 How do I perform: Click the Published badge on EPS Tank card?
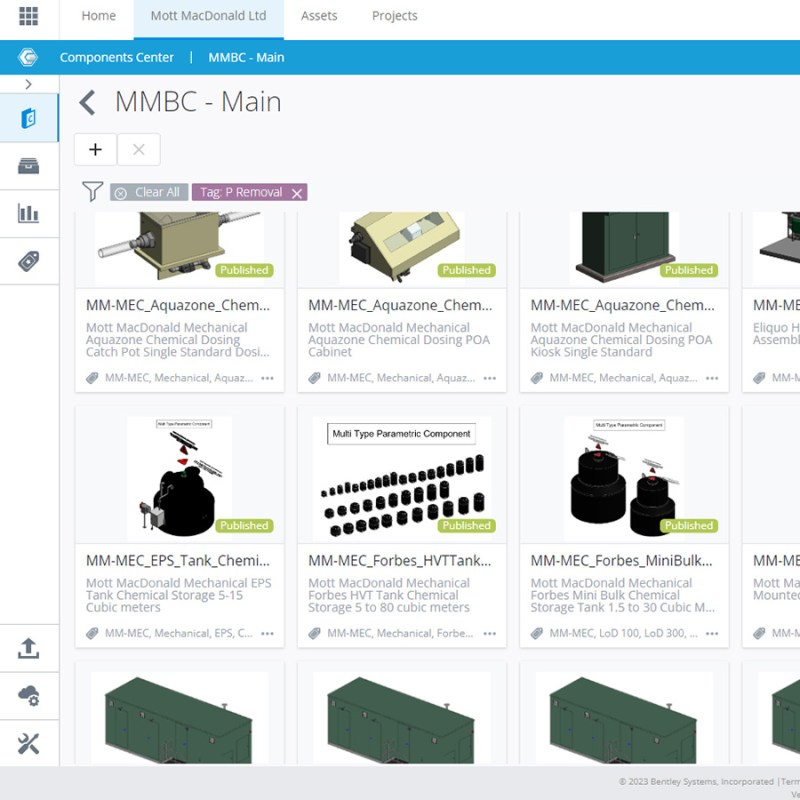244,526
